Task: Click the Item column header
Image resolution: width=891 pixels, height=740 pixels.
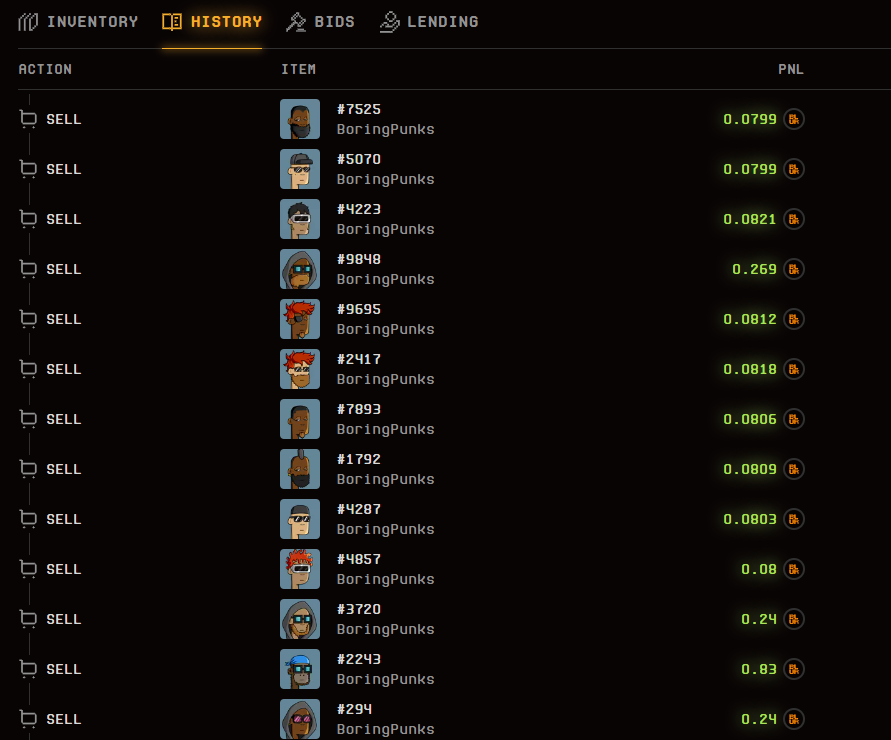Action: 298,69
